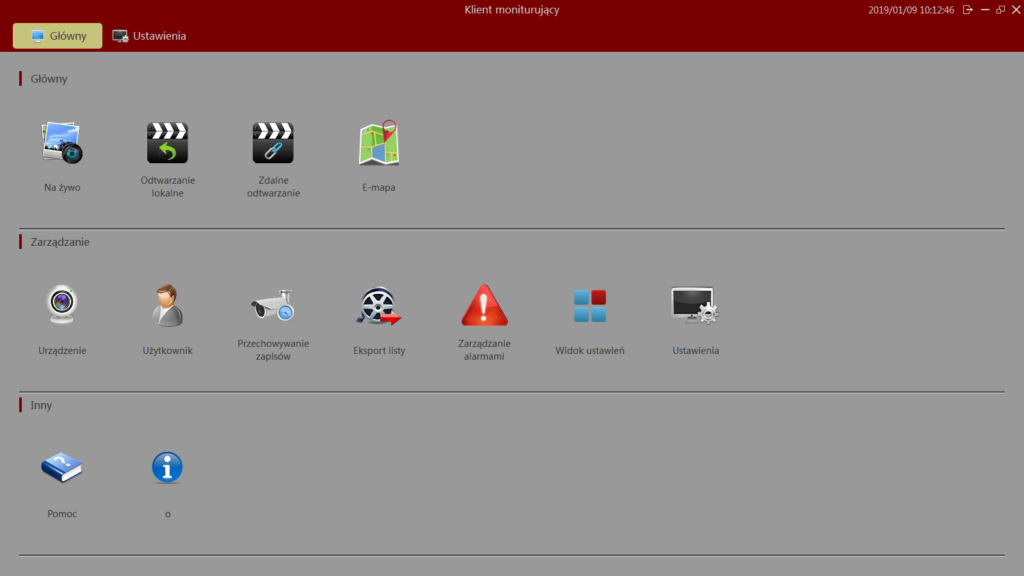Open Przechowywanie zapisów storage settings
Image resolution: width=1024 pixels, height=576 pixels.
(x=273, y=305)
